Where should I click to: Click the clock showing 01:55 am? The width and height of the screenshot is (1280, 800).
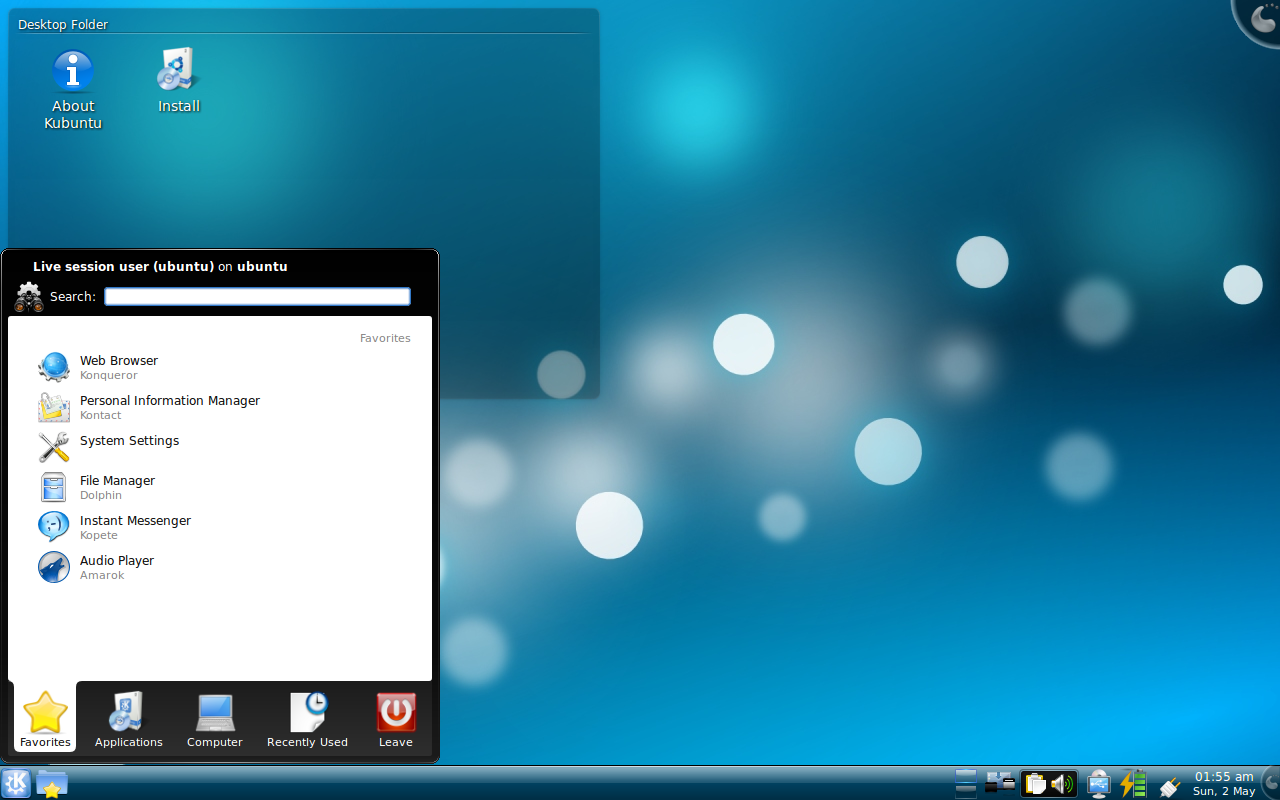(x=1224, y=783)
